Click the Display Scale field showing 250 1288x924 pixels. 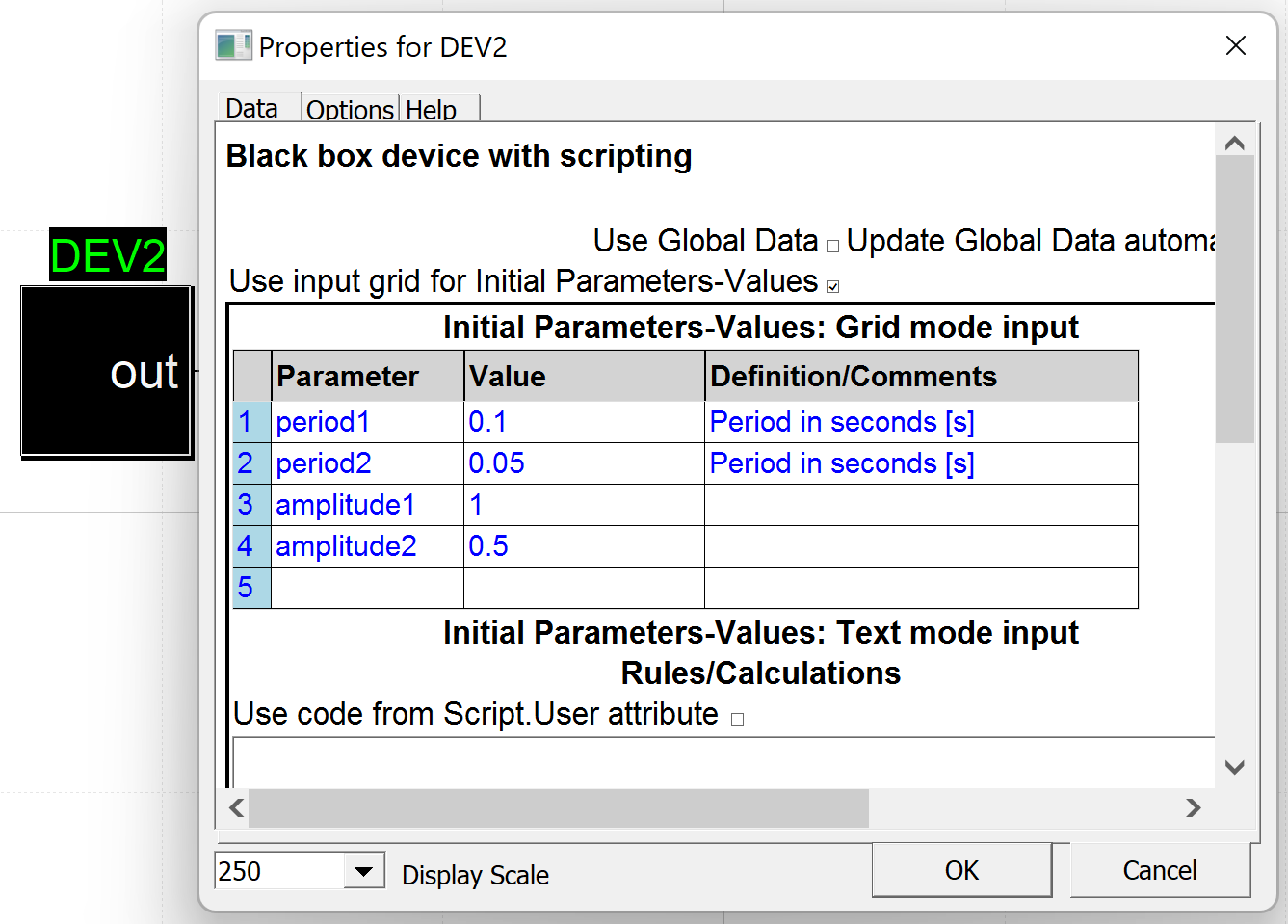point(278,872)
